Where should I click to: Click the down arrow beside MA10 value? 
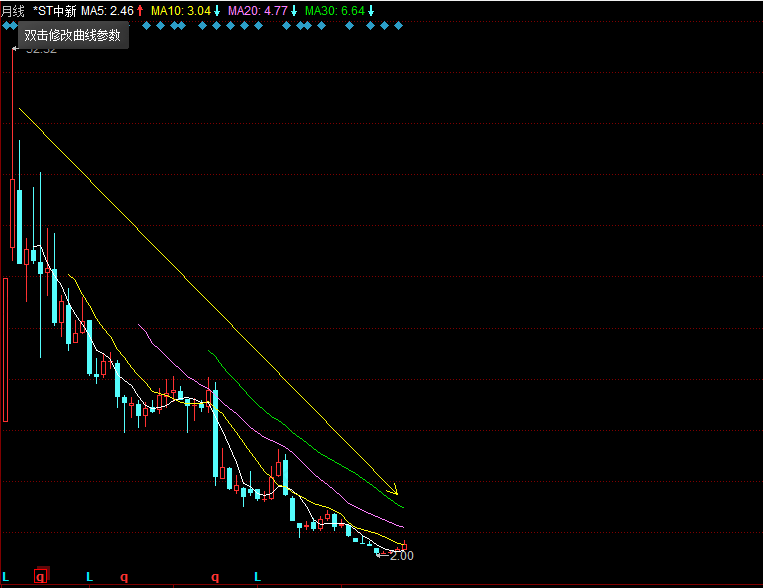pyautogui.click(x=217, y=11)
